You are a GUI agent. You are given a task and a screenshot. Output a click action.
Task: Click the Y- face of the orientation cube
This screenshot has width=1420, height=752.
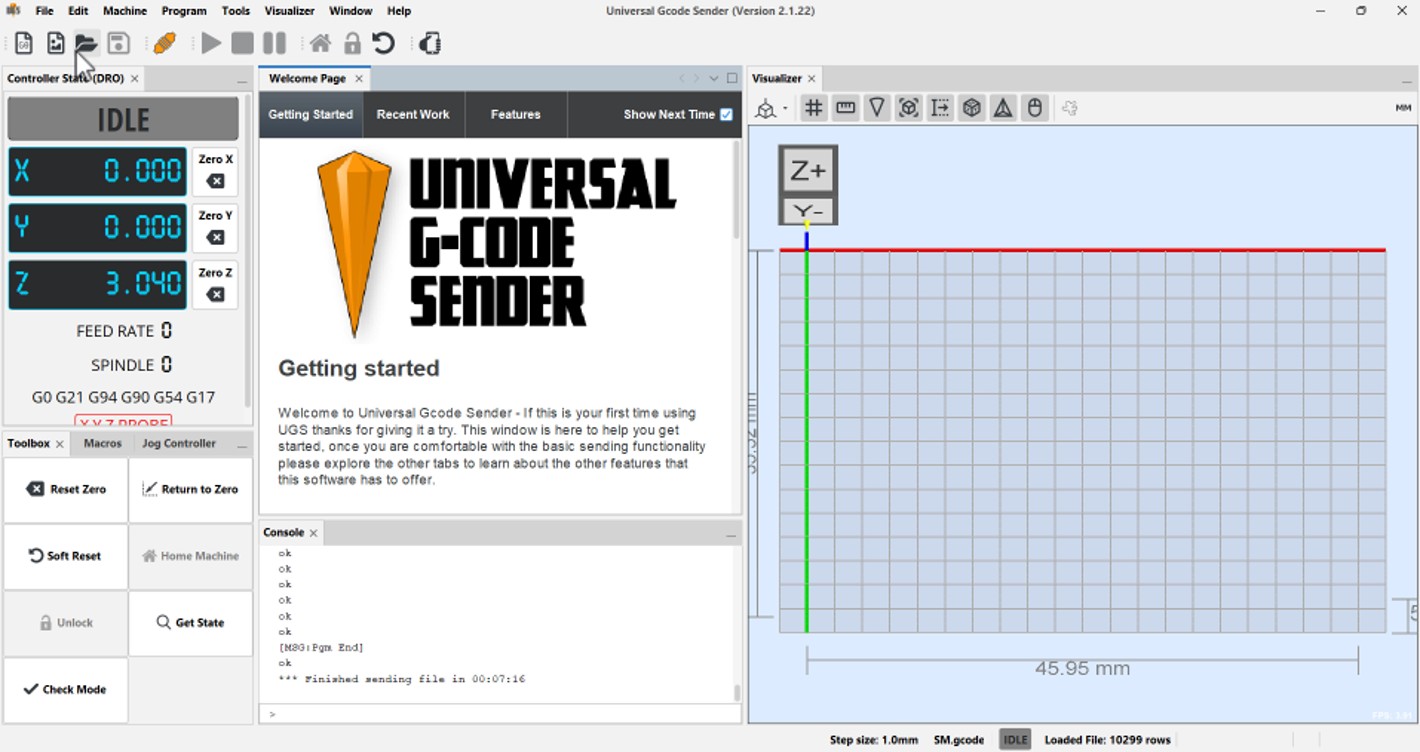(x=808, y=212)
